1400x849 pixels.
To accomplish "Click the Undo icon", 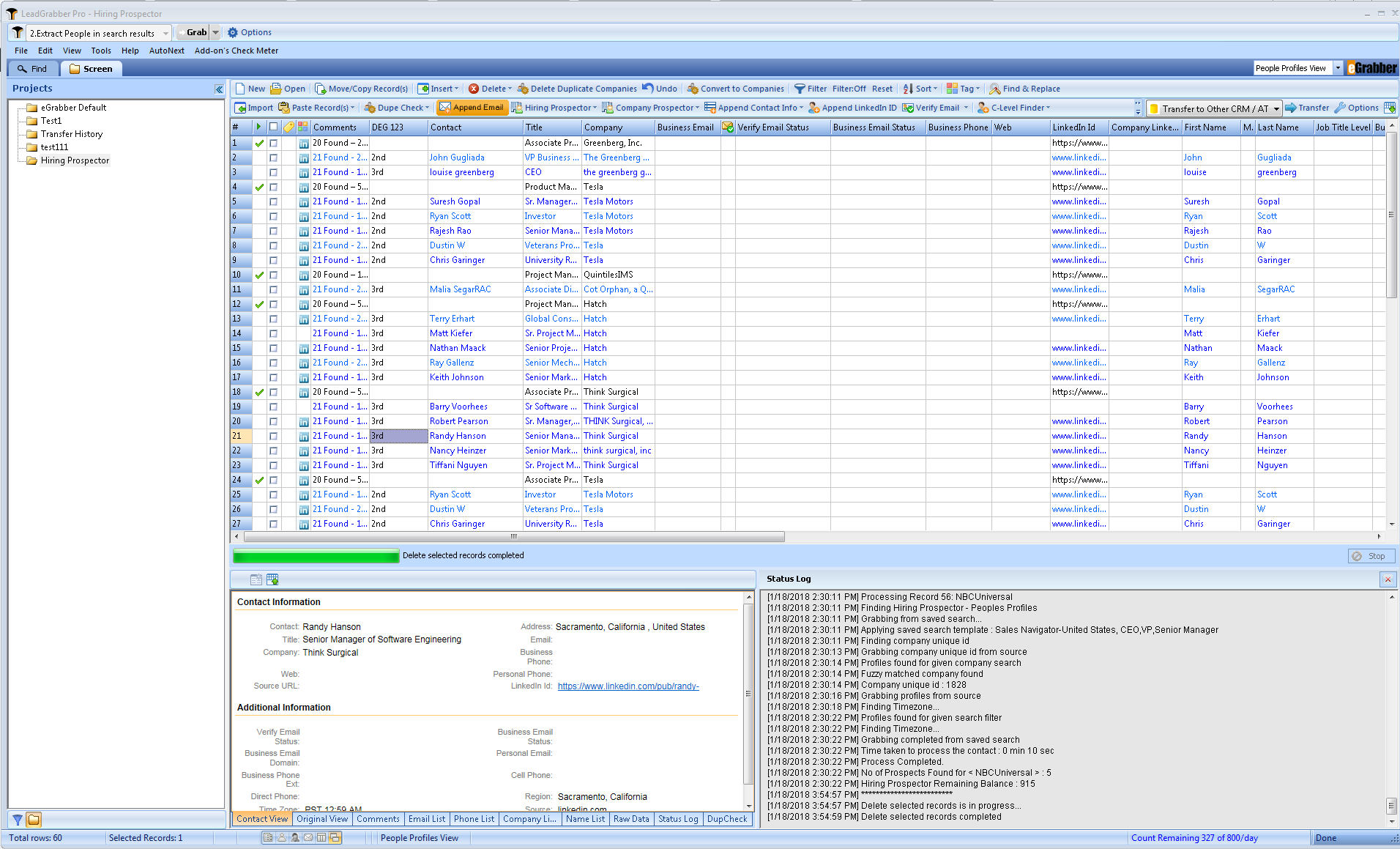I will point(658,88).
